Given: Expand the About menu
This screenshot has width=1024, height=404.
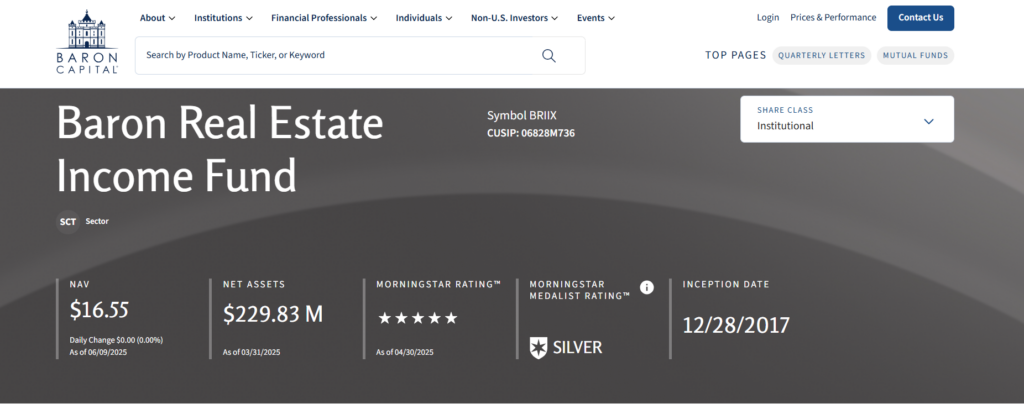Looking at the screenshot, I should tap(157, 18).
